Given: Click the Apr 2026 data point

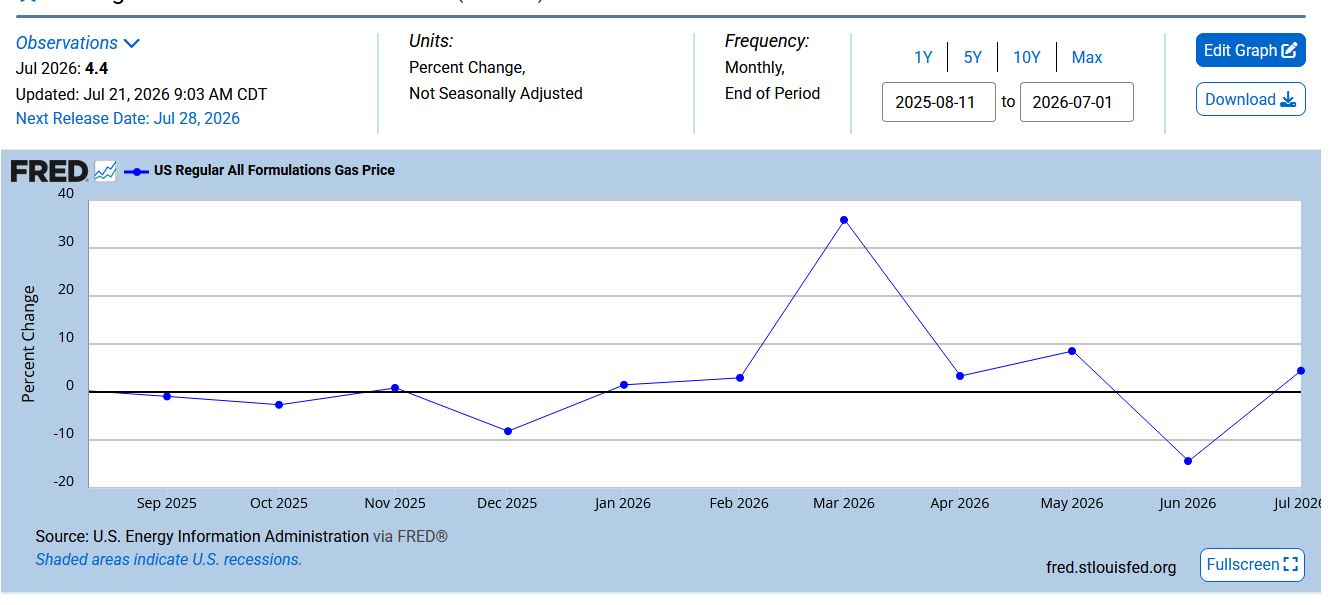Looking at the screenshot, I should [960, 376].
